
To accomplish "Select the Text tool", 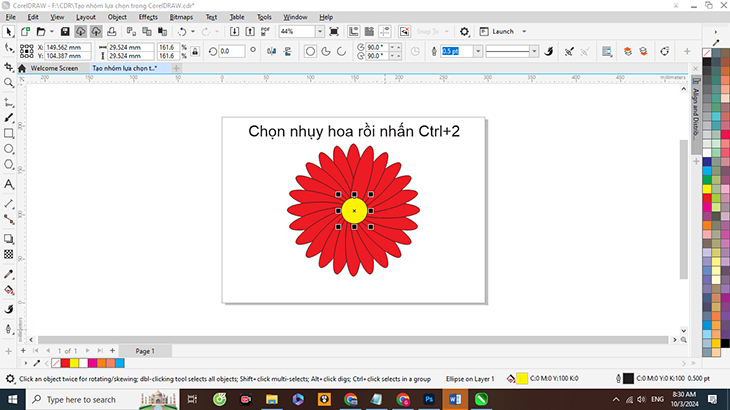I will pyautogui.click(x=8, y=184).
